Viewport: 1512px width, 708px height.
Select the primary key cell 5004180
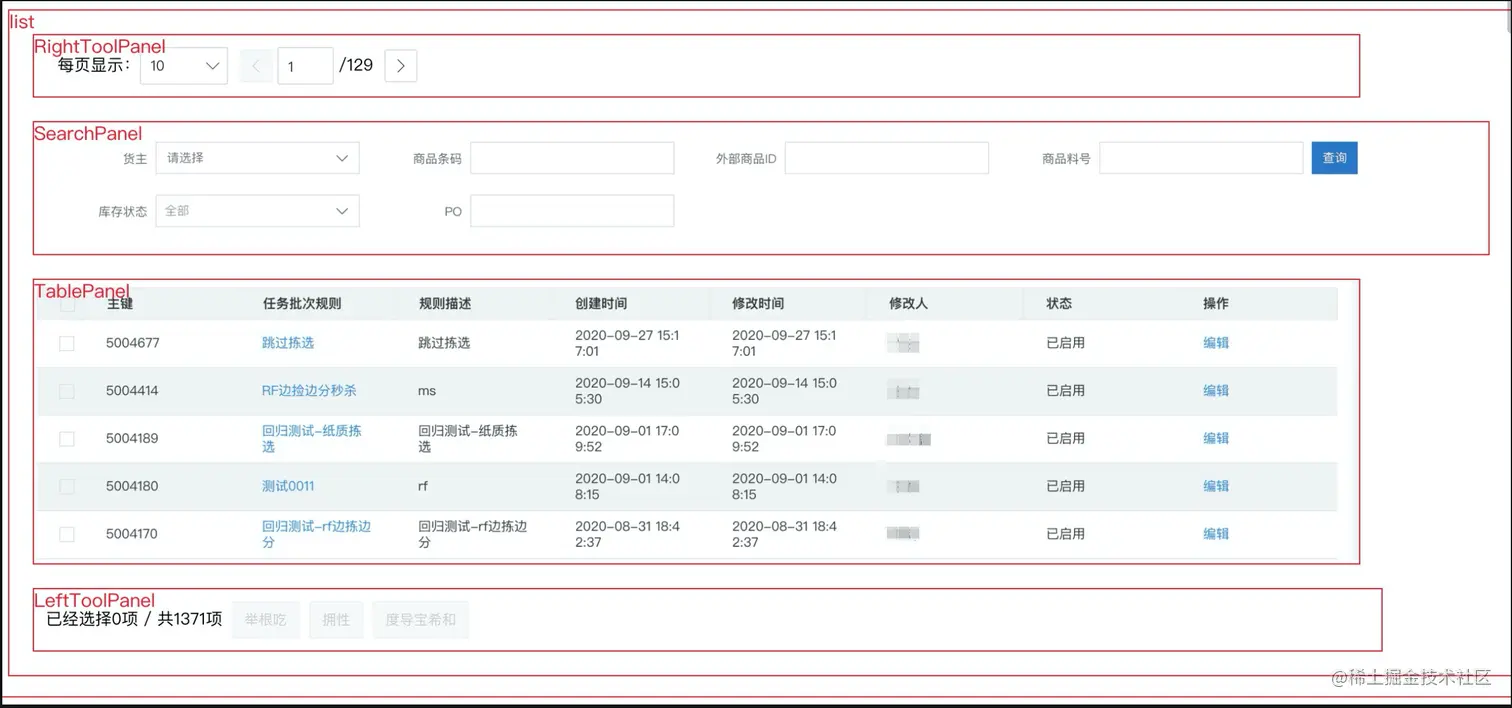click(x=133, y=486)
